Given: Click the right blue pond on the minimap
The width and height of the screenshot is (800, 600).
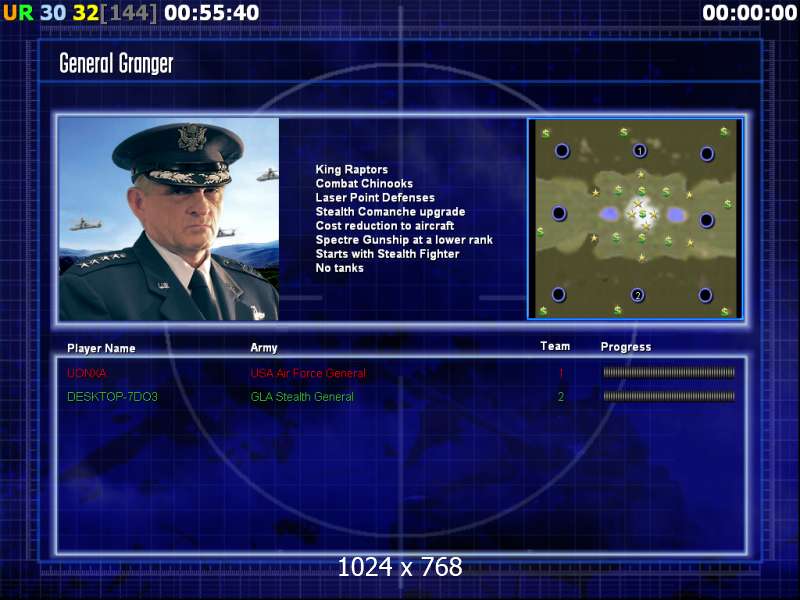Looking at the screenshot, I should click(677, 215).
